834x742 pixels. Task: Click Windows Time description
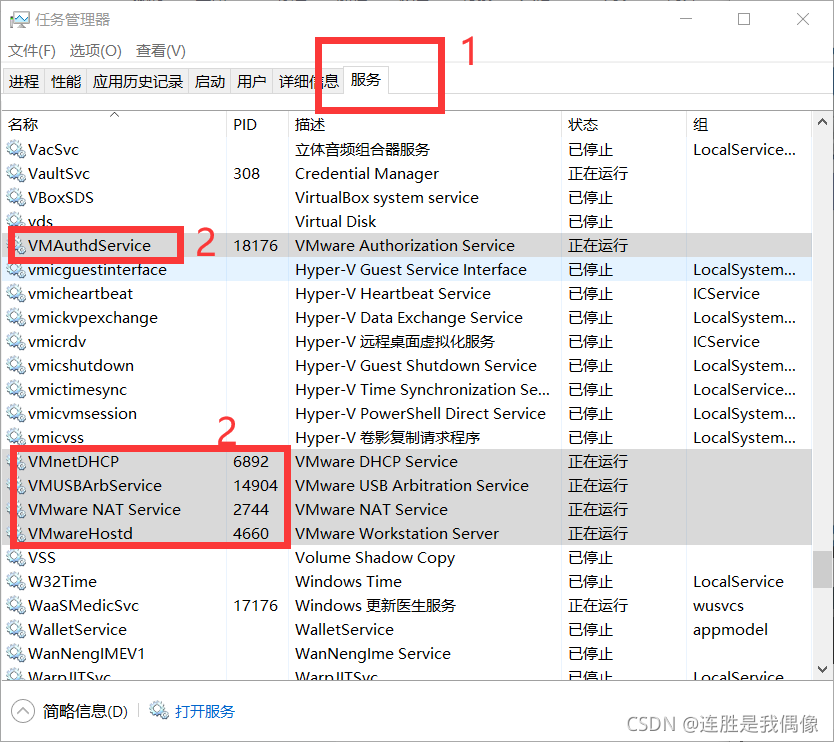[x=348, y=581]
